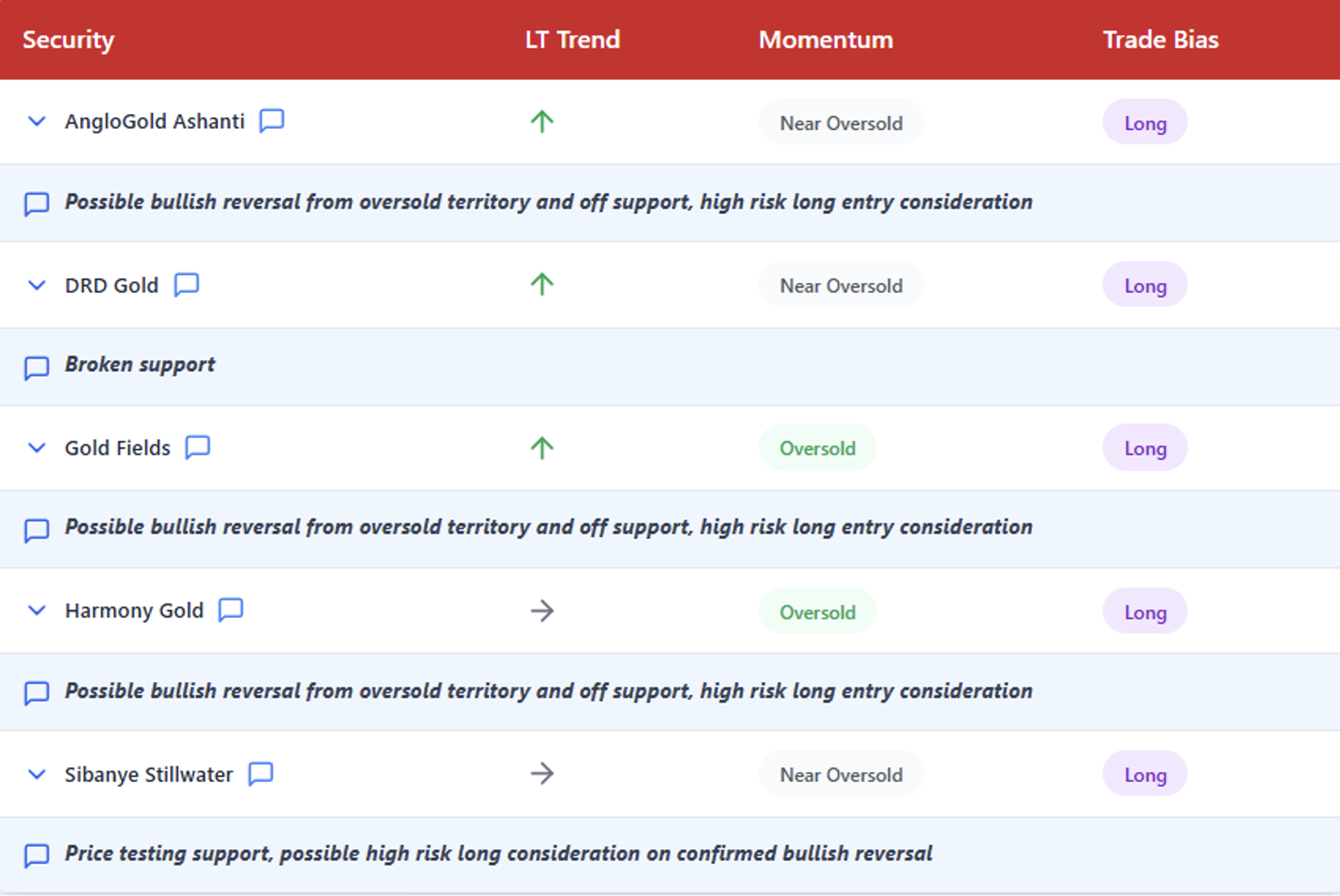The height and width of the screenshot is (896, 1340).
Task: Click Long badge for Gold Fields
Action: (1145, 448)
